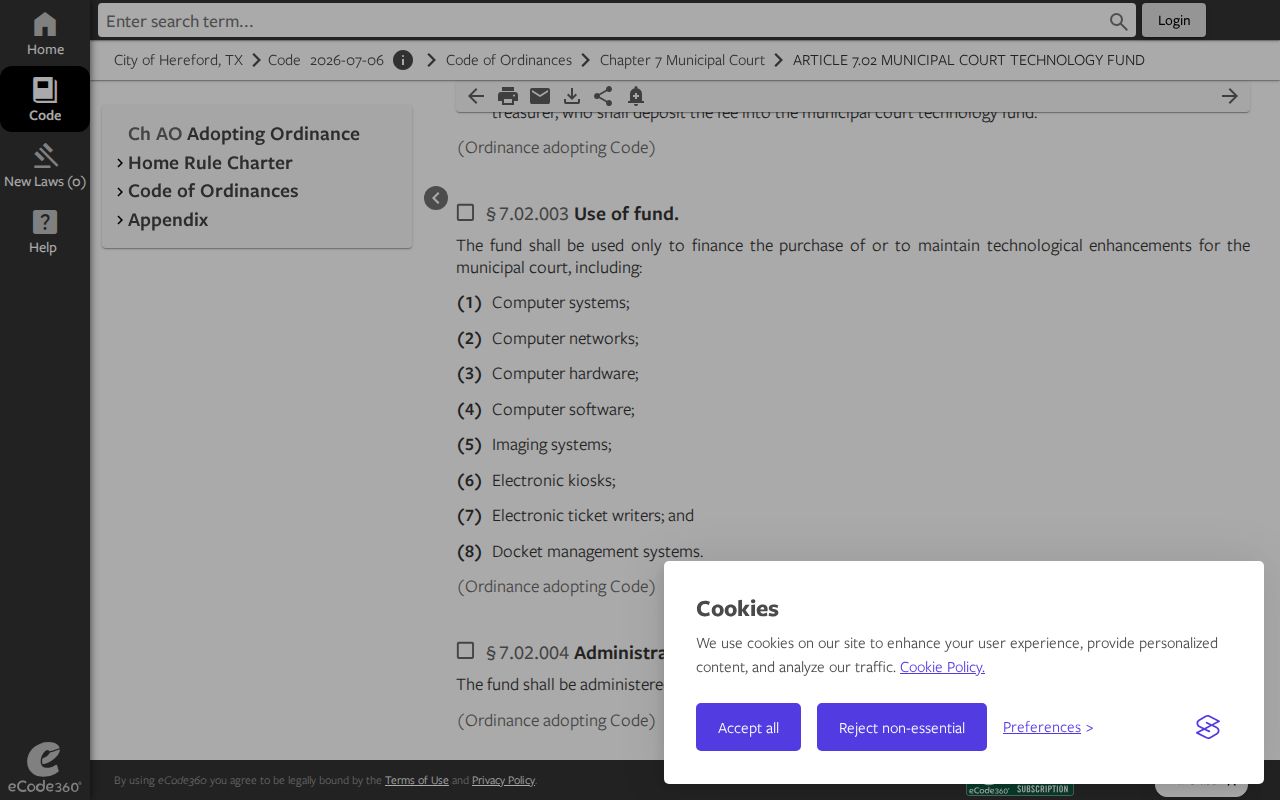The height and width of the screenshot is (800, 1280).
Task: Go to previous section arrow
Action: coord(476,96)
